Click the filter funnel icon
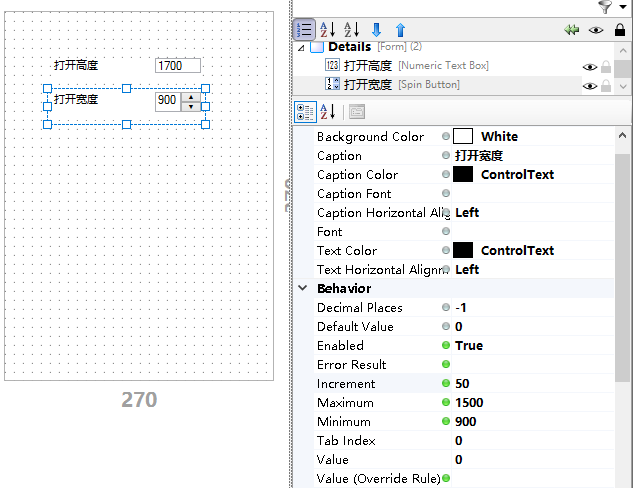 (x=605, y=7)
